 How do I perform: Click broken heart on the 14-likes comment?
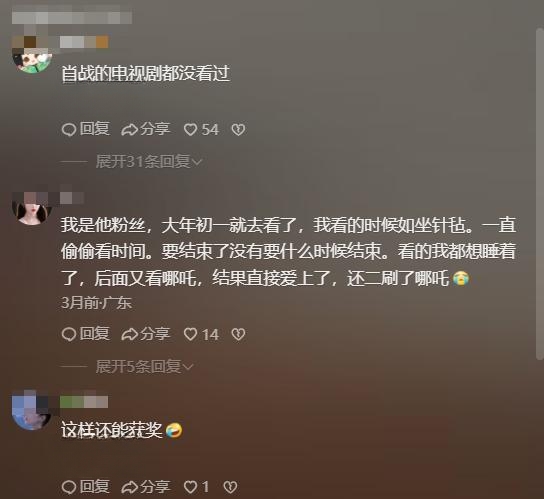point(238,335)
